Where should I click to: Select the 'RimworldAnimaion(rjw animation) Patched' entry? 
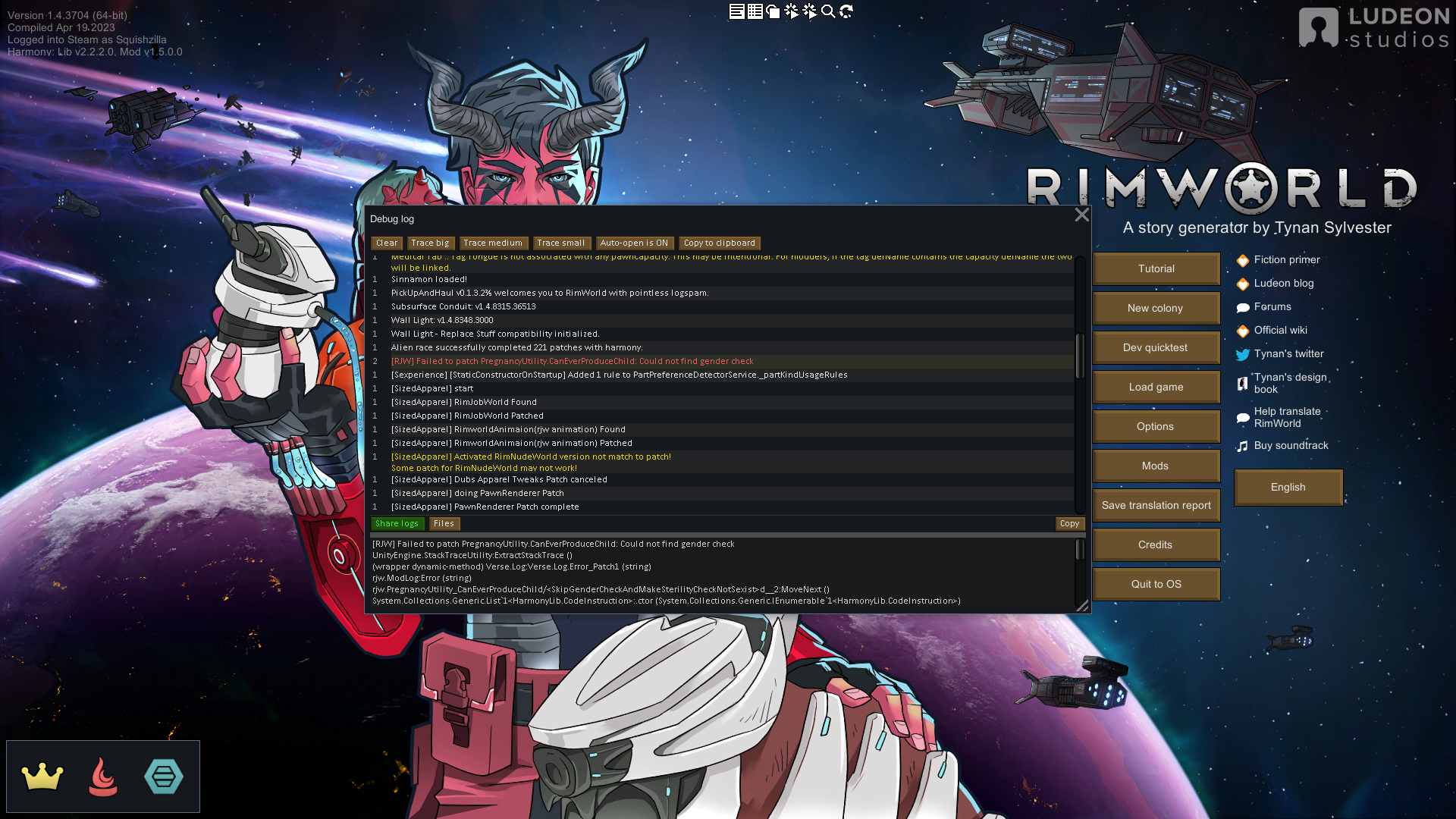coord(722,444)
